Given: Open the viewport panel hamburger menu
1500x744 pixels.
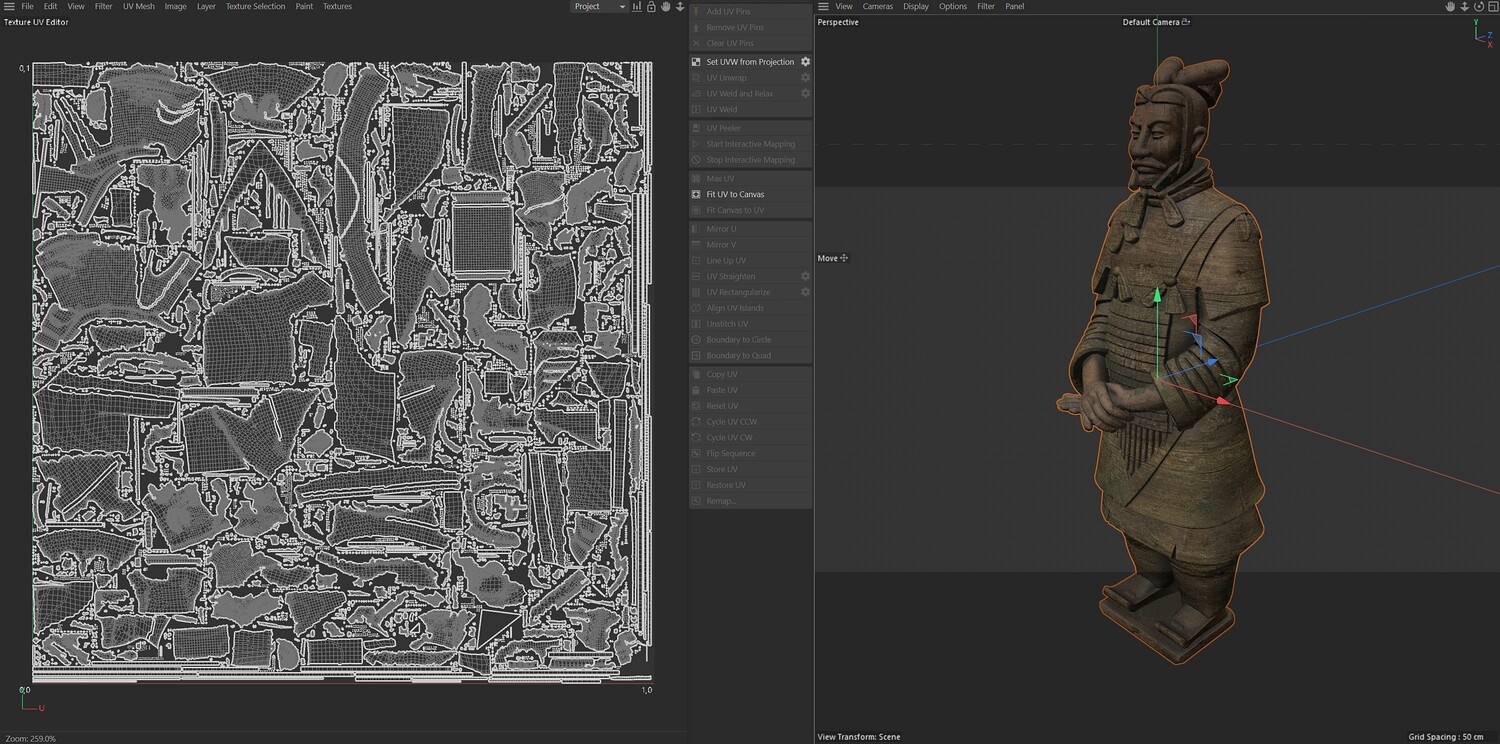Looking at the screenshot, I should coord(823,7).
